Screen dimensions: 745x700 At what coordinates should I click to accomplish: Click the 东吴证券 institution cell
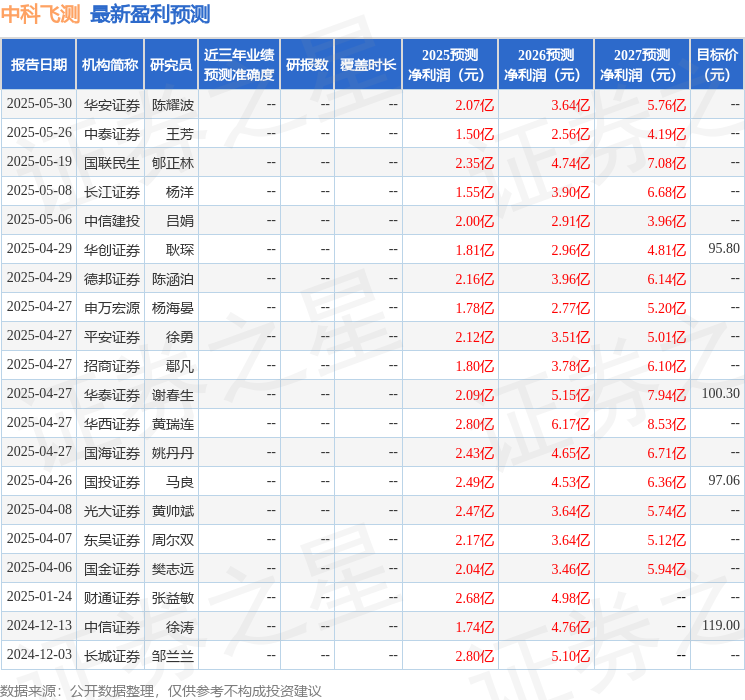click(112, 540)
